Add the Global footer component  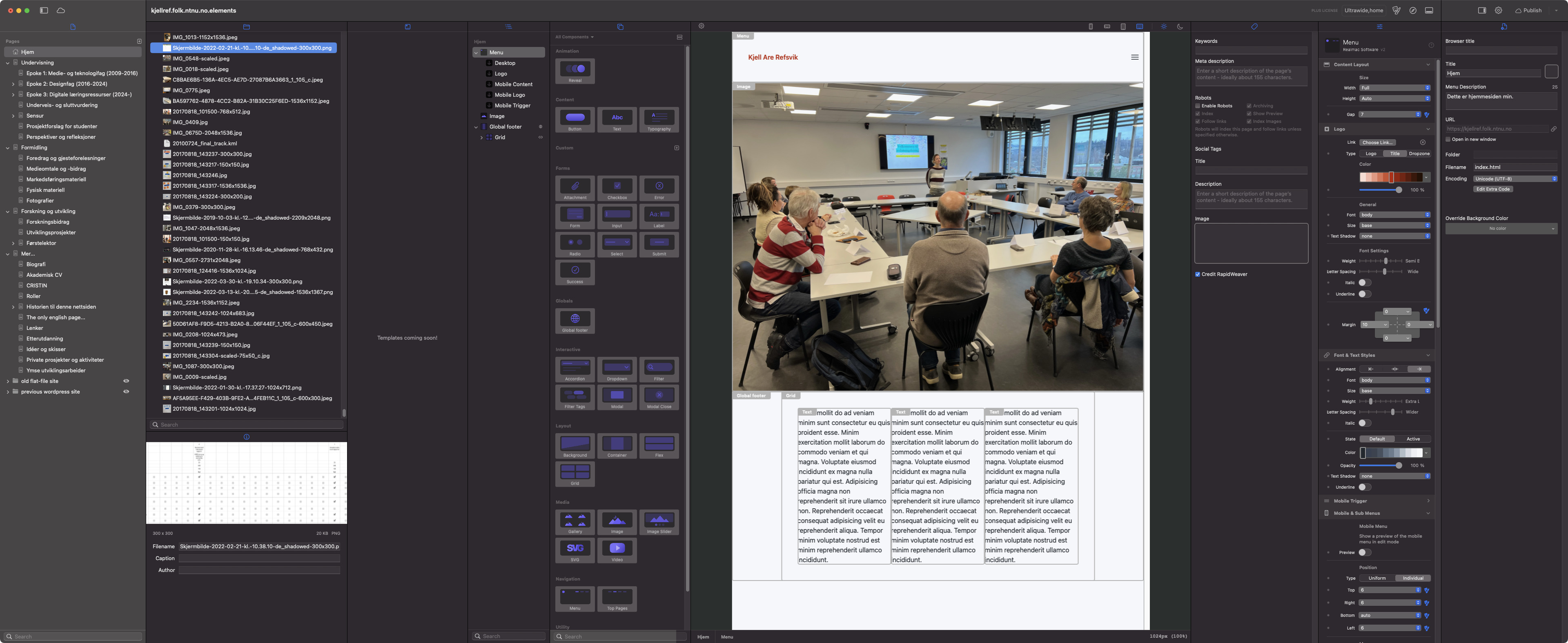575,321
